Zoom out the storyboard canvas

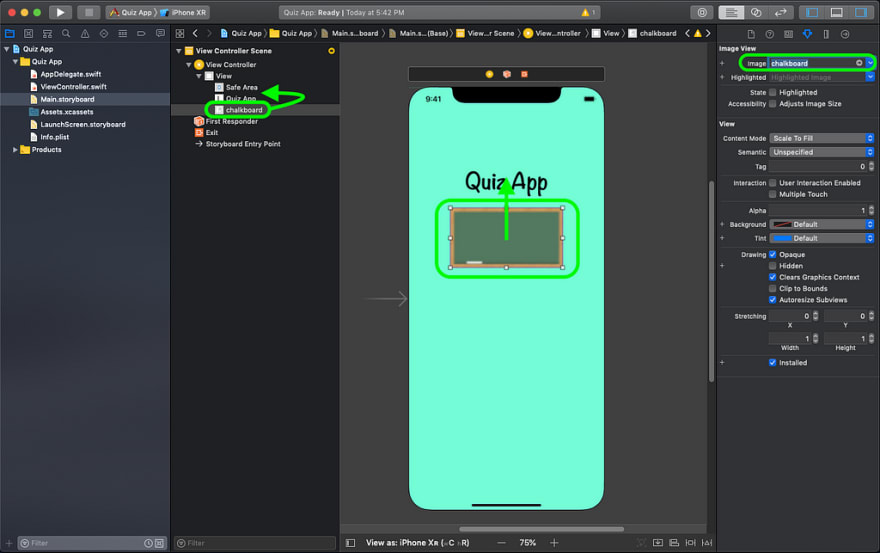(501, 543)
